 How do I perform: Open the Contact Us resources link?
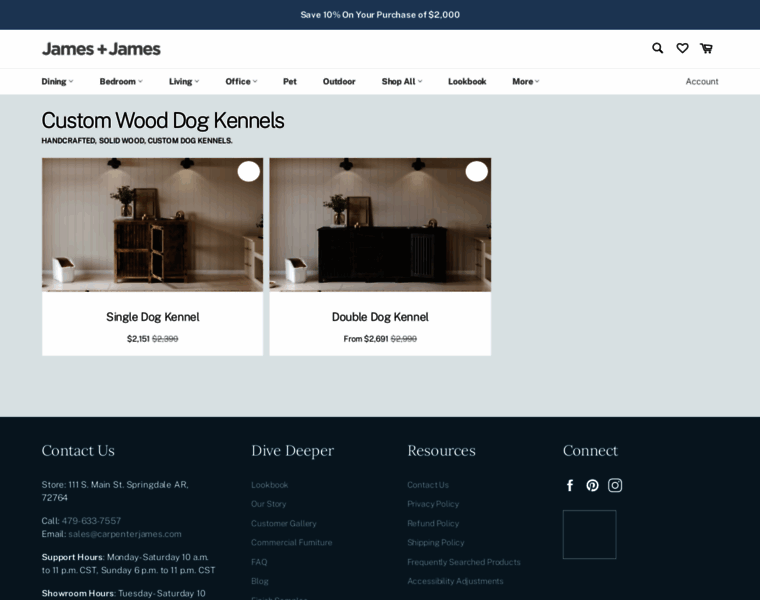pos(428,485)
